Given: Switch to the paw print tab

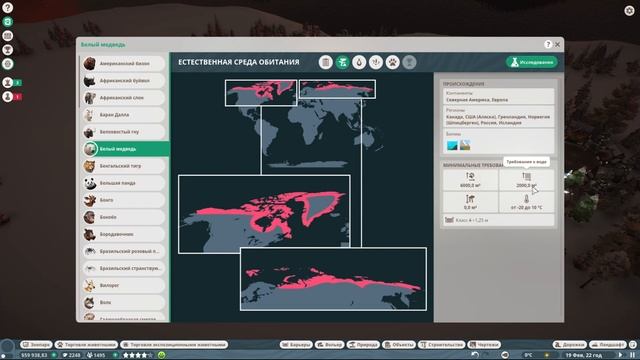Looking at the screenshot, I should [393, 62].
